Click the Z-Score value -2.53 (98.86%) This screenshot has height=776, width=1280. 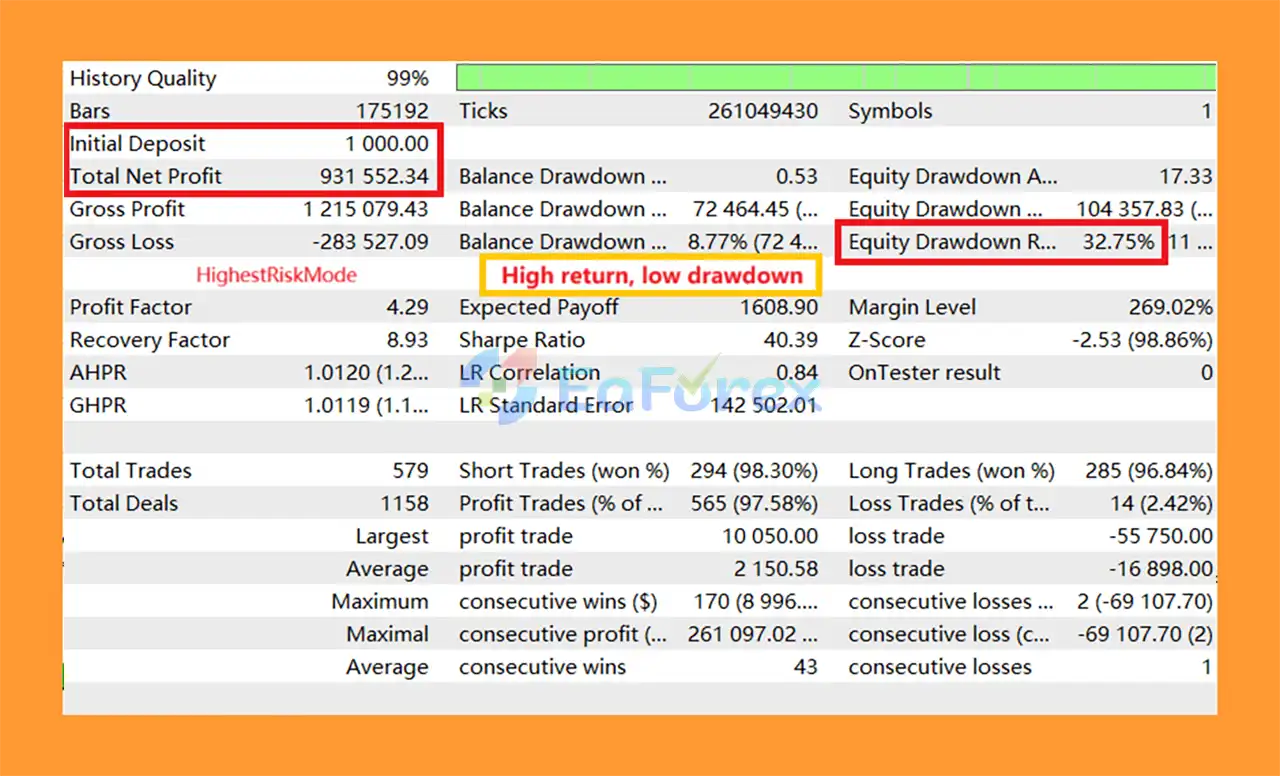pyautogui.click(x=1141, y=340)
